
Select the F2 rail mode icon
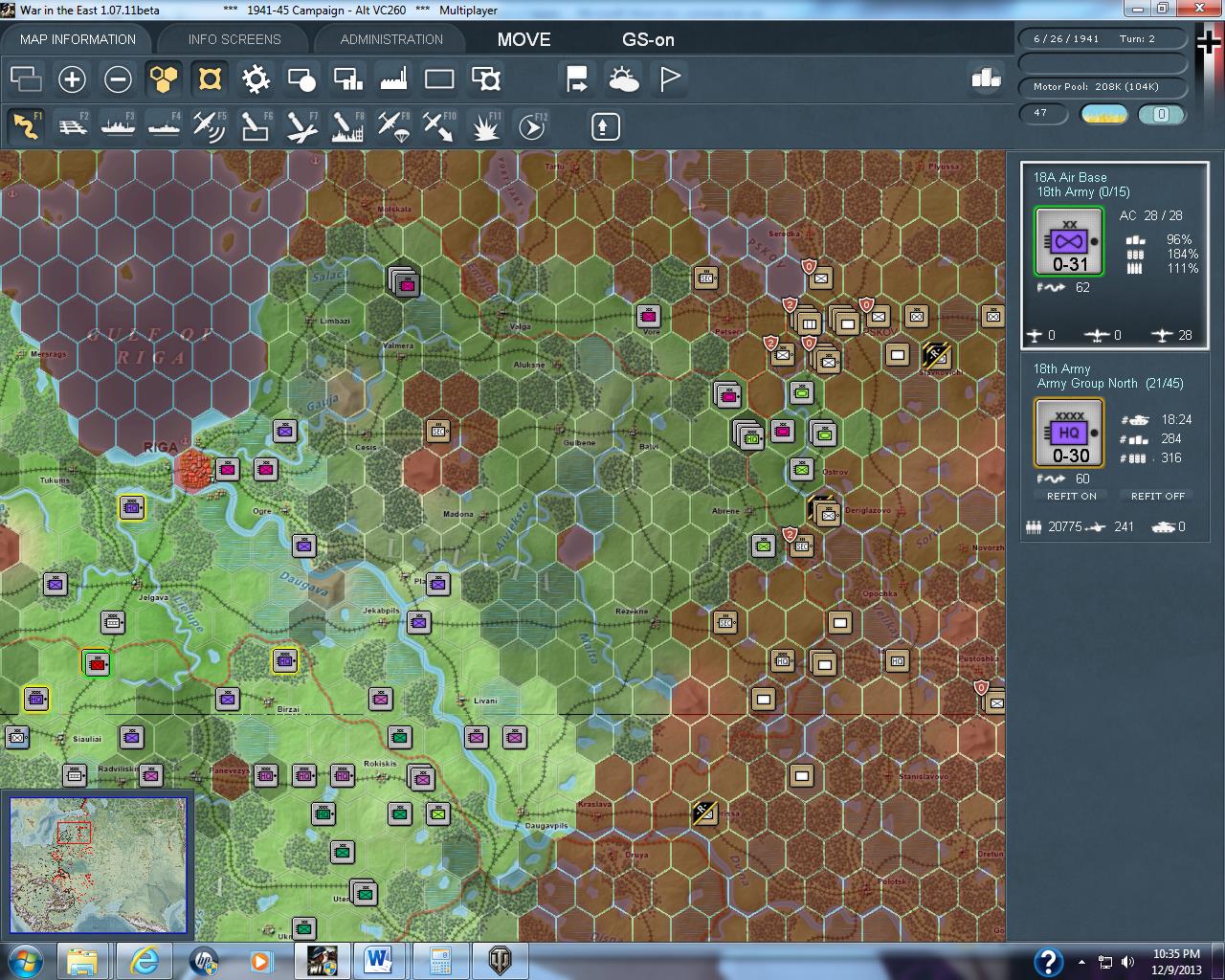(x=72, y=126)
